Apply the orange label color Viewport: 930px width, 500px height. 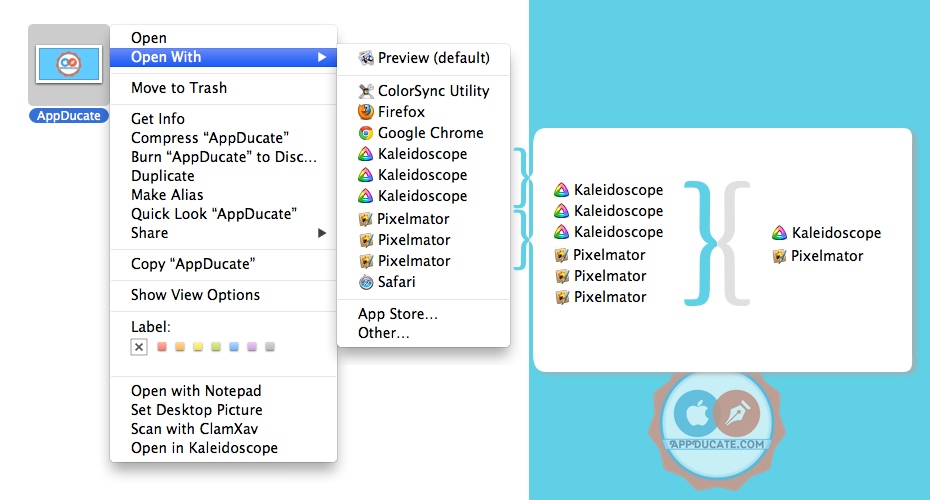pos(180,346)
